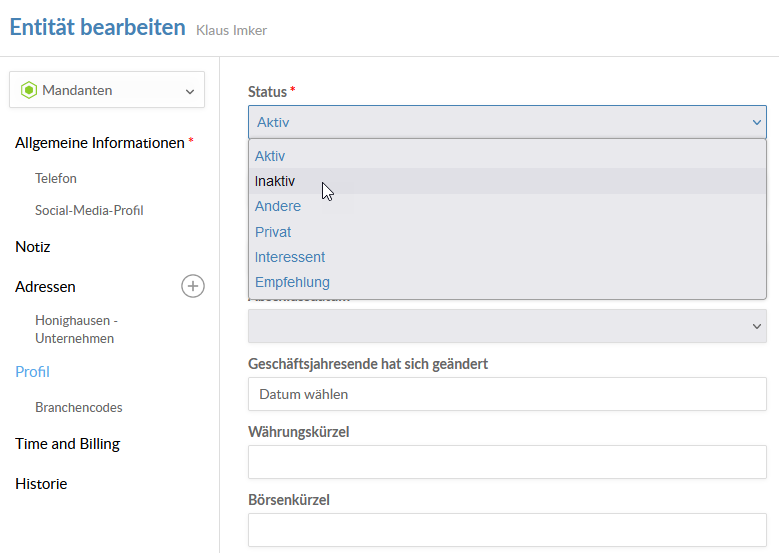
Task: Open the empty dropdown below the status list
Action: pyautogui.click(x=507, y=326)
